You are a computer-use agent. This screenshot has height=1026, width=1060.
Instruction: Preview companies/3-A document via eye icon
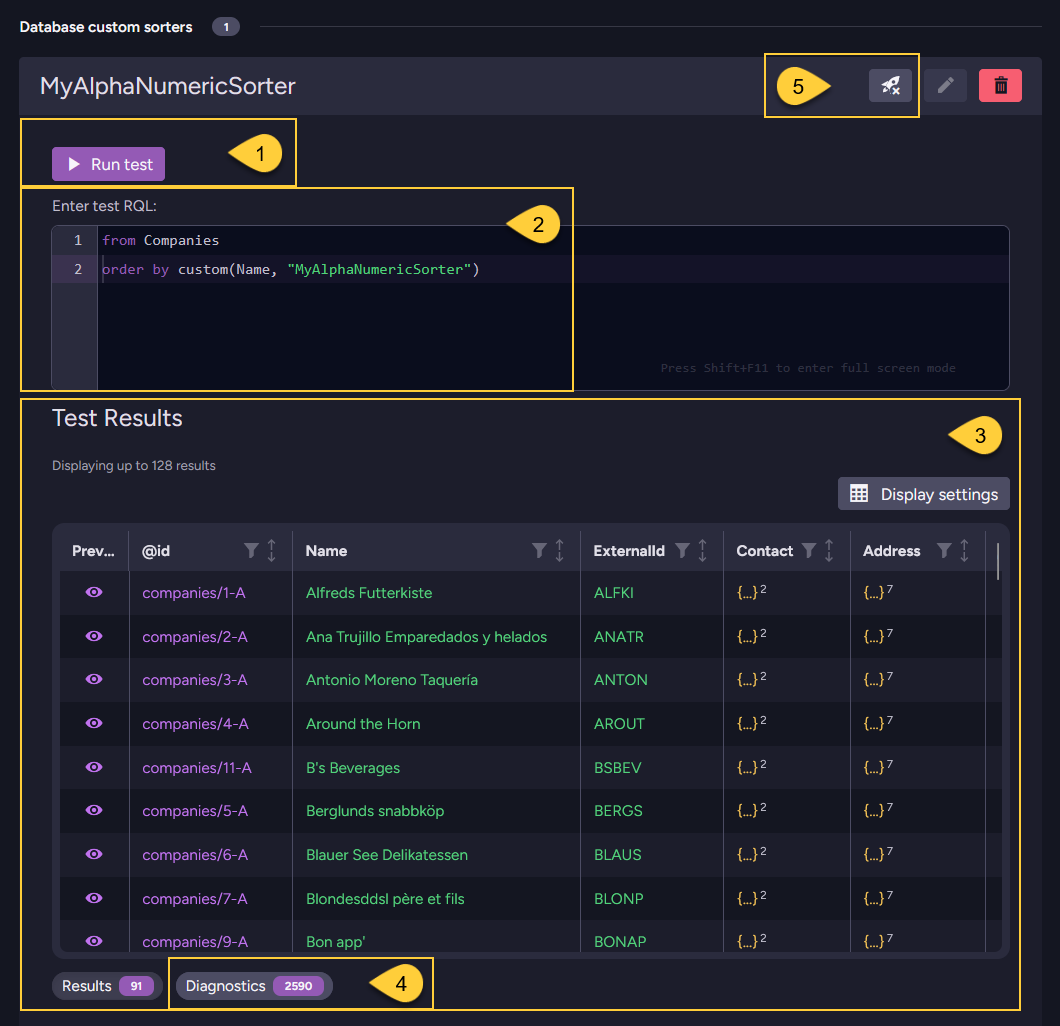94,679
